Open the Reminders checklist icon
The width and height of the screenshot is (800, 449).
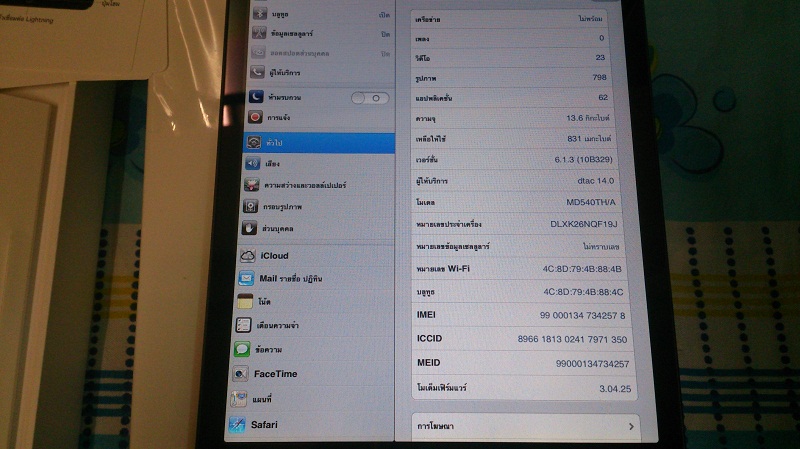[x=243, y=325]
